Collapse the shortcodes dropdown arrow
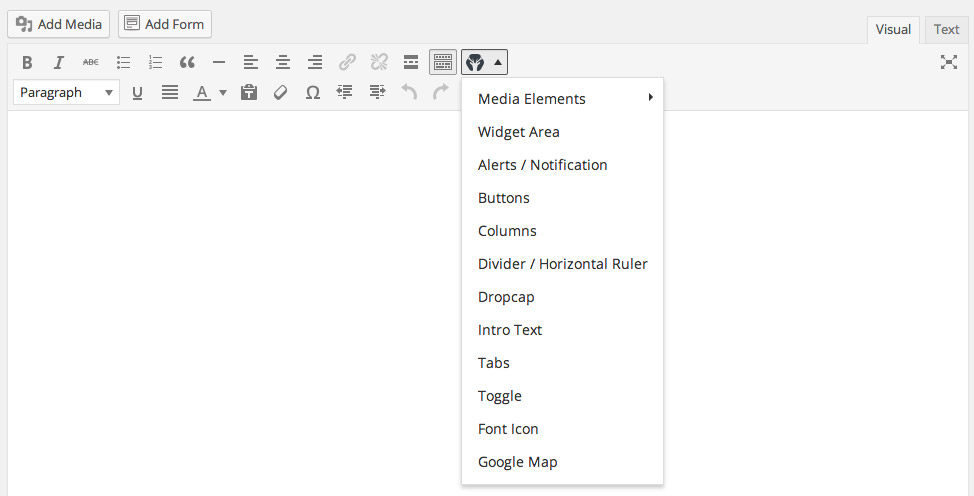The image size is (974, 496). pyautogui.click(x=498, y=62)
